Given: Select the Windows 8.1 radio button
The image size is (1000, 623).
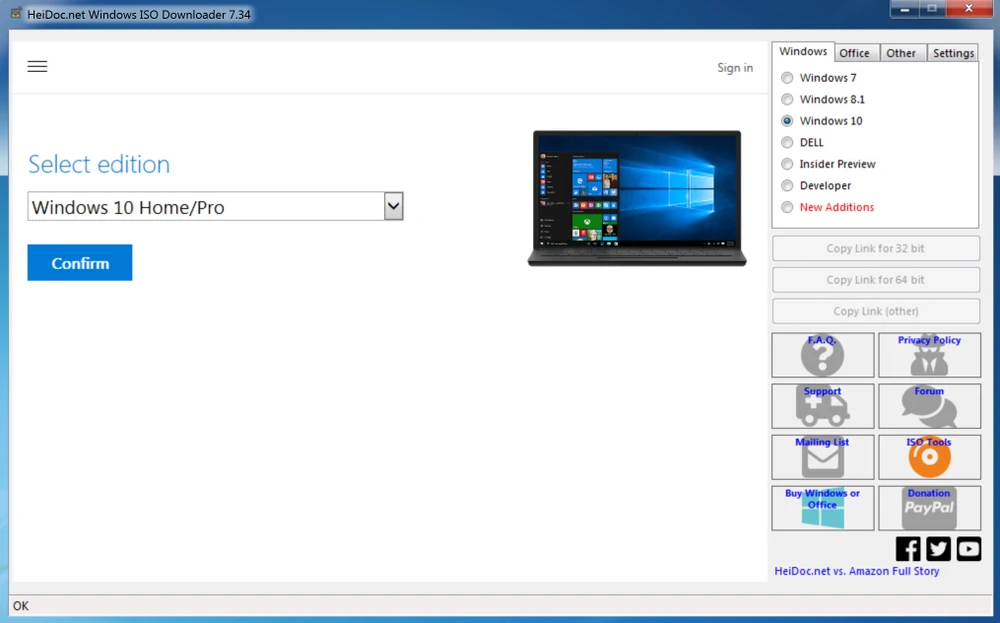Looking at the screenshot, I should click(x=787, y=100).
